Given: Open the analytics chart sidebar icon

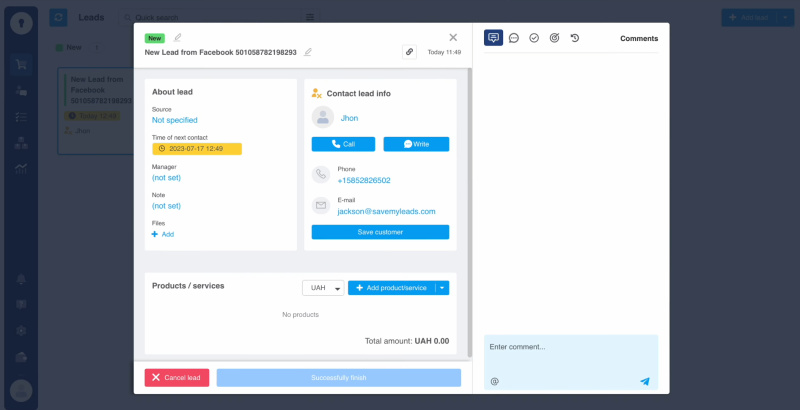Looking at the screenshot, I should tap(21, 169).
